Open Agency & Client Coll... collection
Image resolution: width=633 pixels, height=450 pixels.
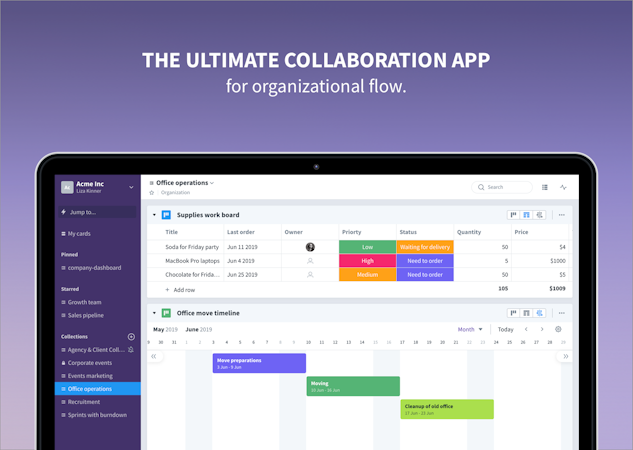click(93, 350)
